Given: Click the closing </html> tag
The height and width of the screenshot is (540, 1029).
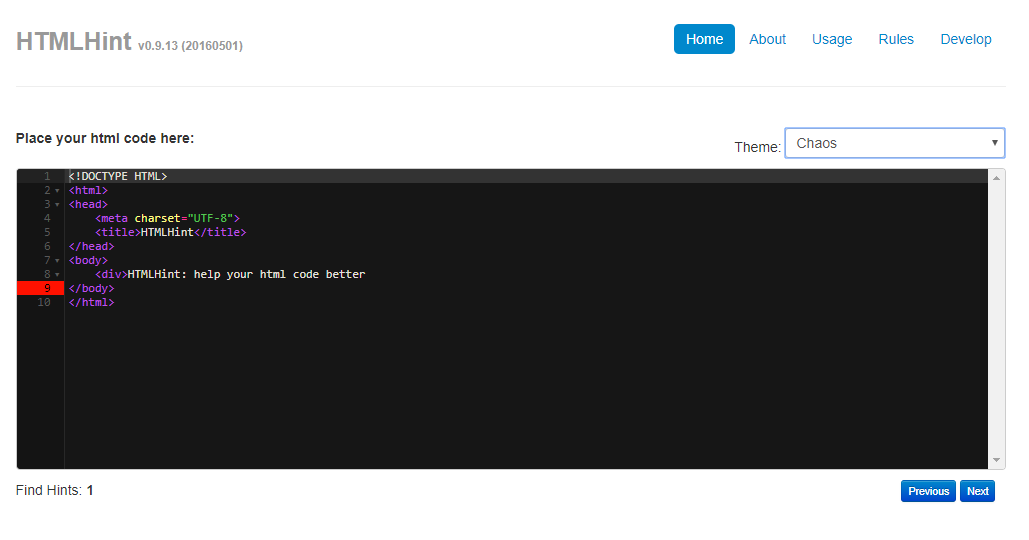Looking at the screenshot, I should pyautogui.click(x=91, y=302).
